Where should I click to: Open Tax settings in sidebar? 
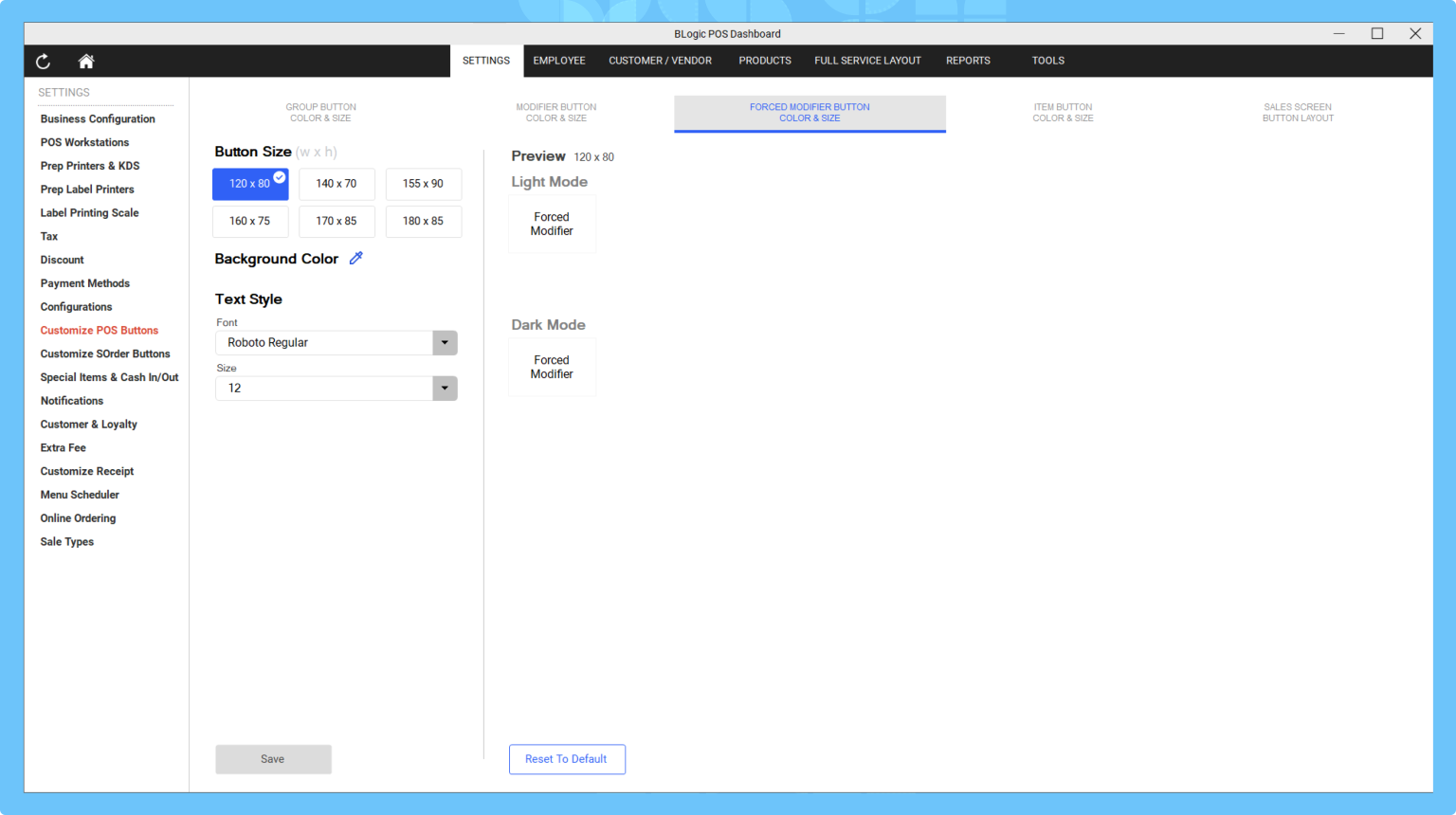(x=49, y=237)
